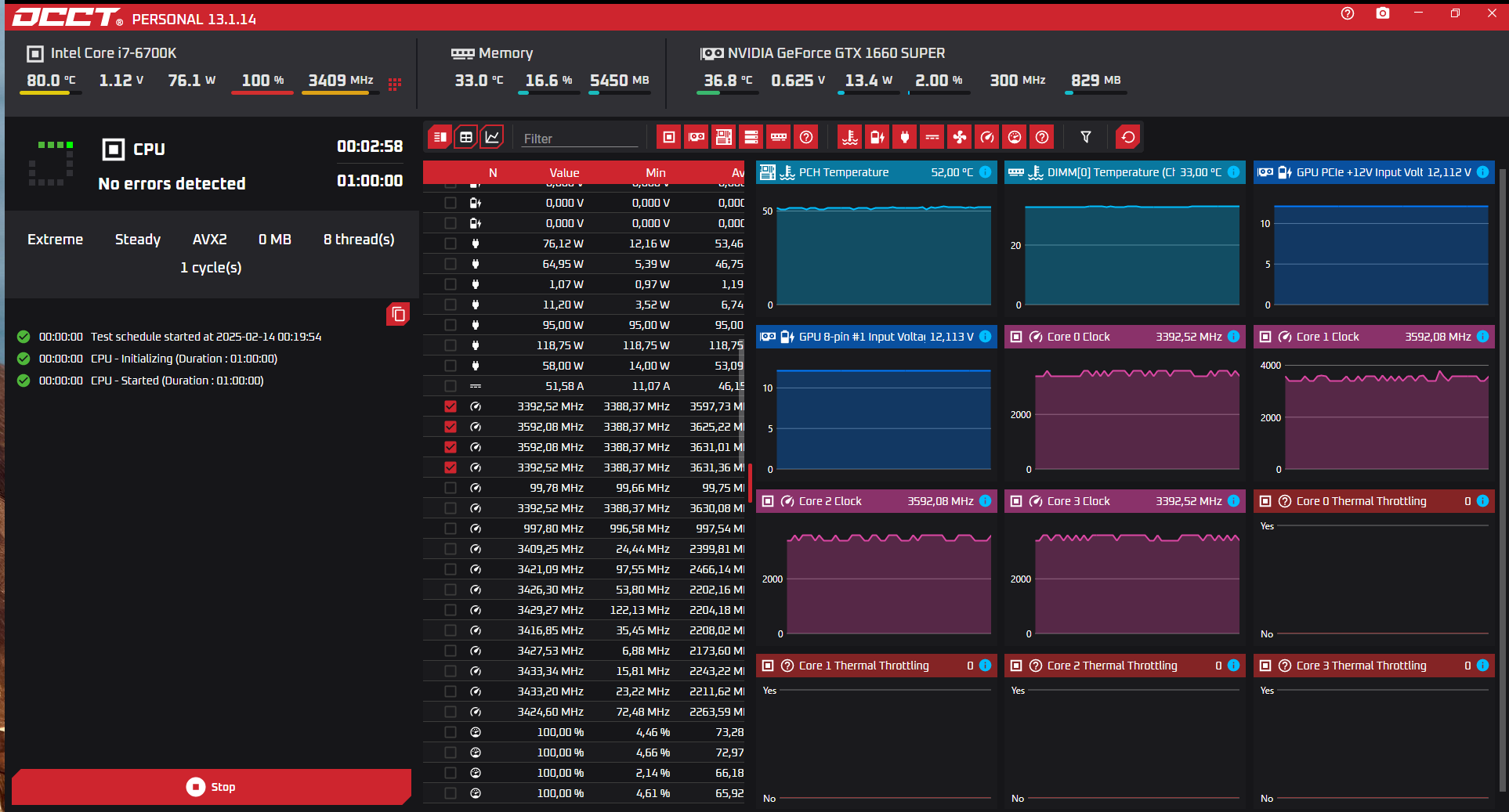
Task: Switch to the table view mode
Action: (466, 137)
